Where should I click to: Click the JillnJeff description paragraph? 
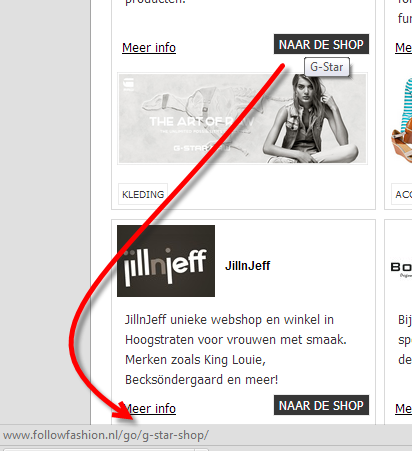(x=236, y=350)
